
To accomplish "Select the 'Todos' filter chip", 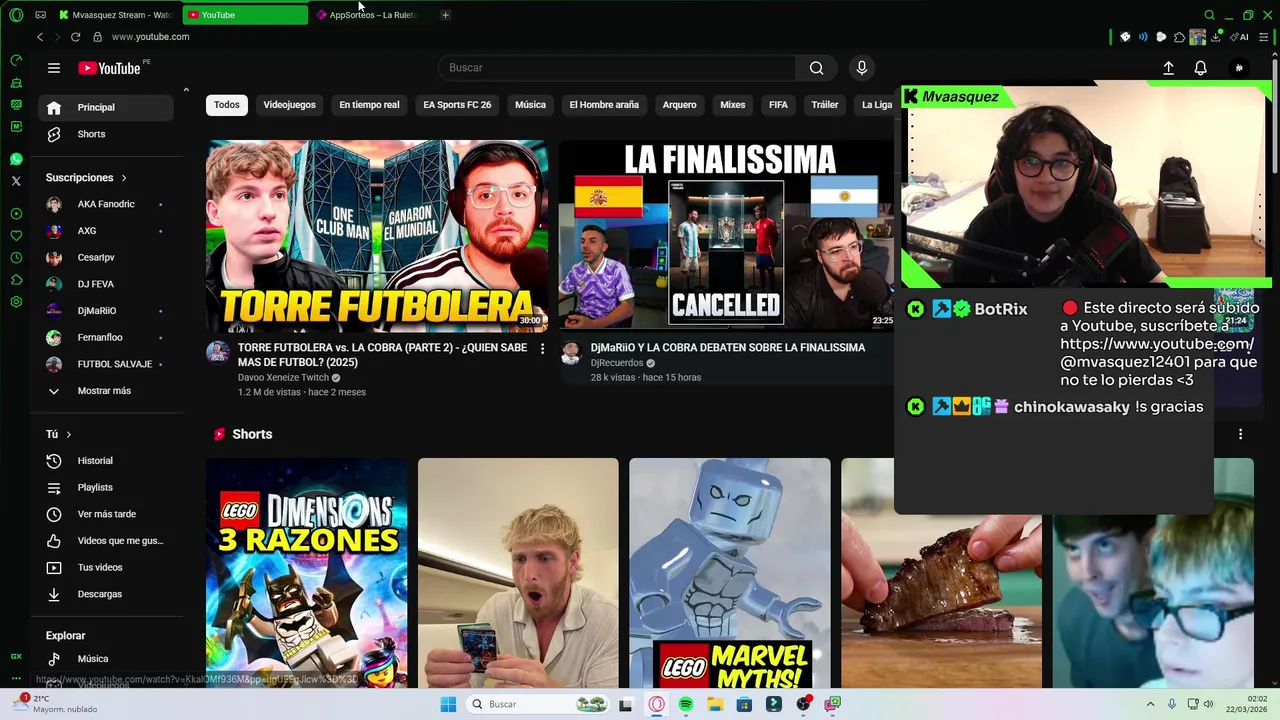I will tap(227, 105).
